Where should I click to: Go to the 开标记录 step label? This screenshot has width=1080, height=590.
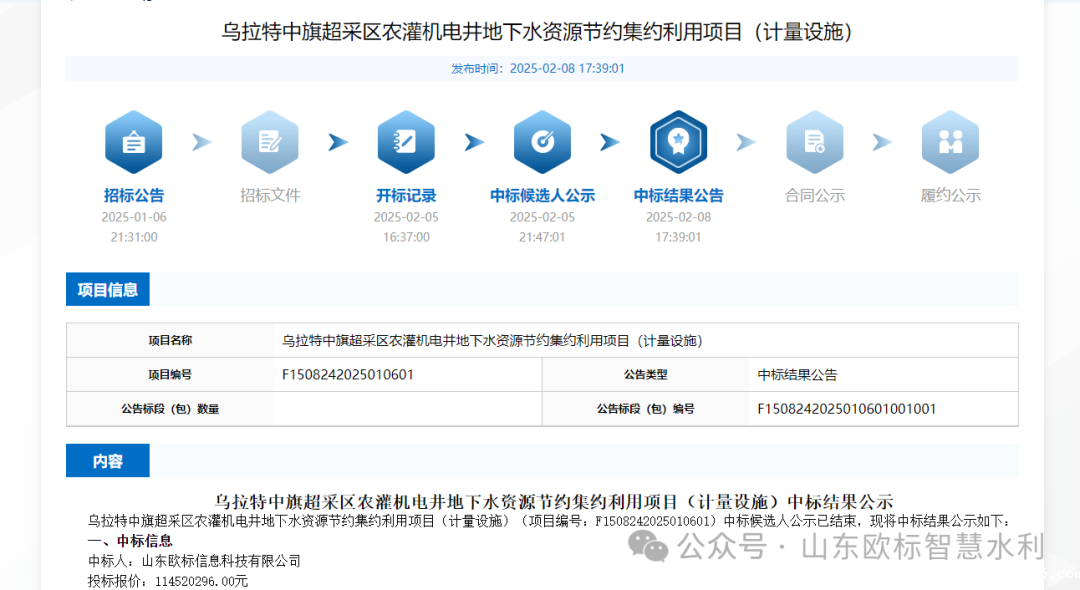pos(406,196)
